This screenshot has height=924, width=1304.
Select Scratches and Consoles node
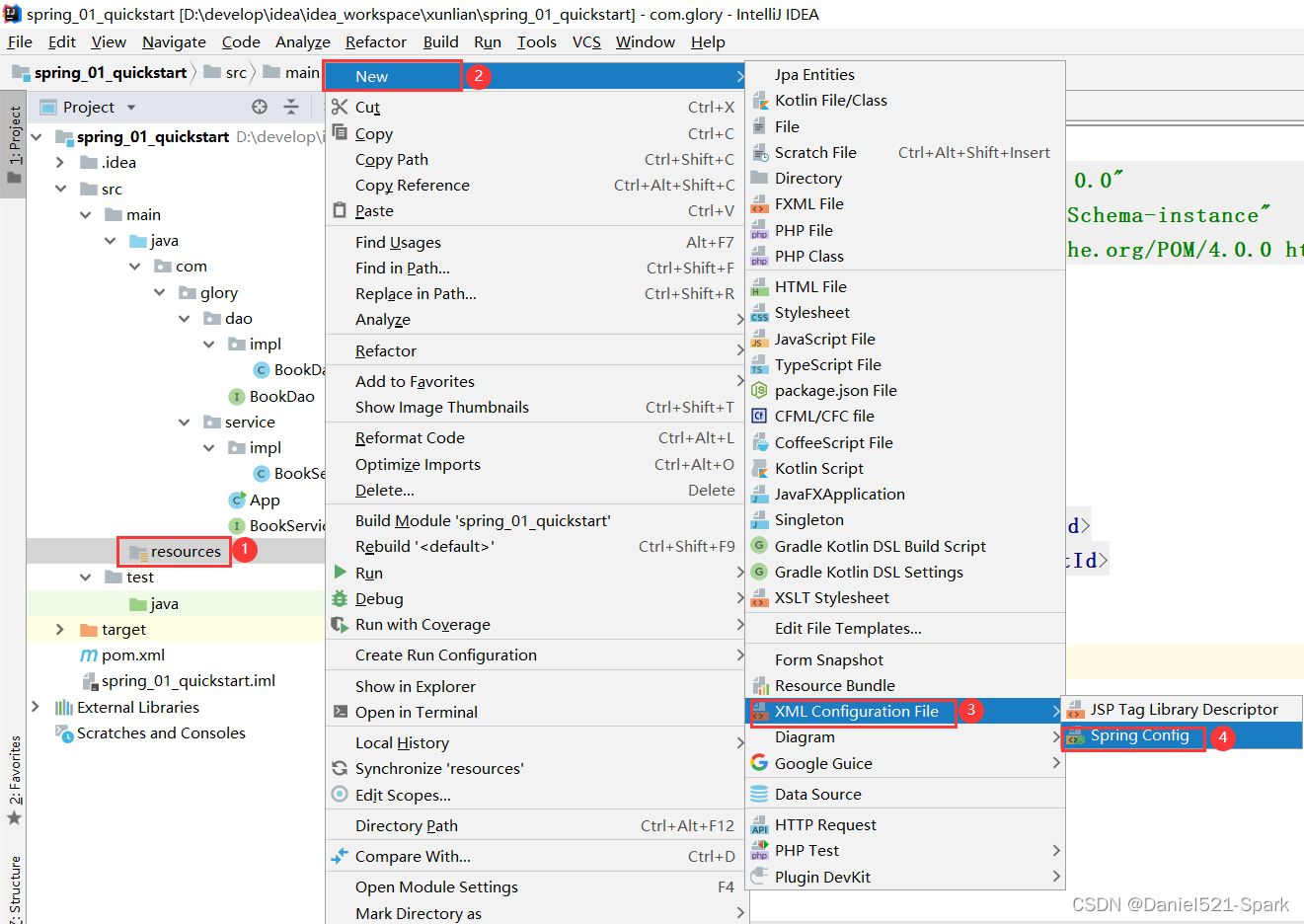(x=151, y=732)
